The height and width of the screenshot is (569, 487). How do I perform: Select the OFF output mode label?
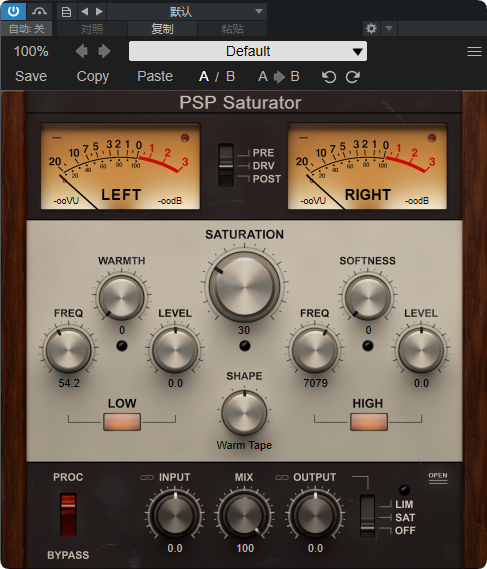(x=405, y=531)
